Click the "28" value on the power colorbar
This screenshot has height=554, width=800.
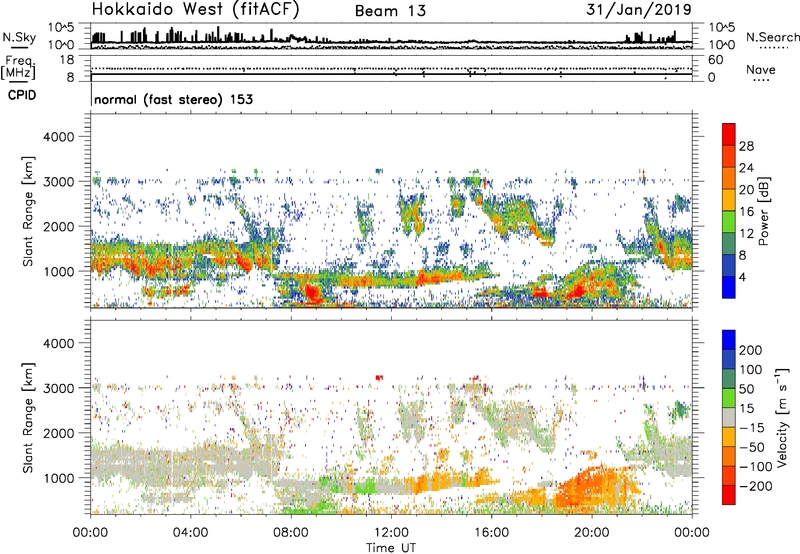pyautogui.click(x=746, y=146)
